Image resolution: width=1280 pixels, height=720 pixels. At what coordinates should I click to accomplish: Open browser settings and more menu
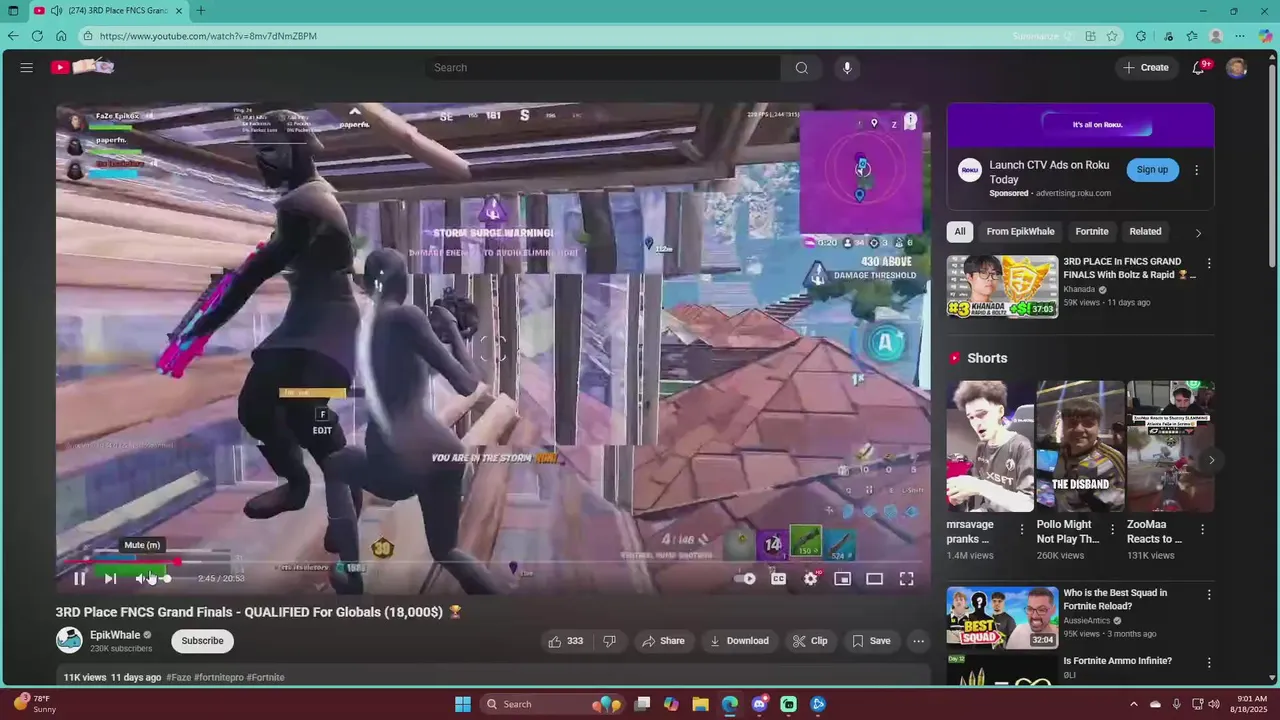pos(1240,36)
